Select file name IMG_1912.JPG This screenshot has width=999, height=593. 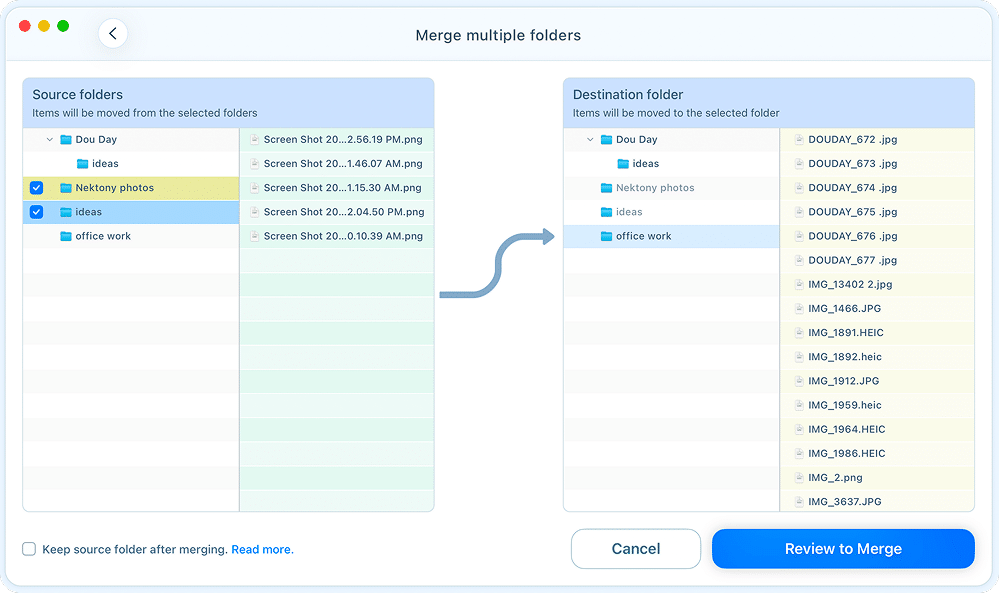coord(844,382)
